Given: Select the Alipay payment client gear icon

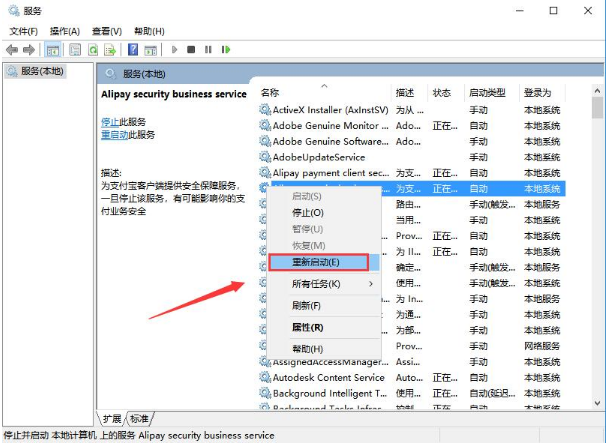Looking at the screenshot, I should [265, 173].
